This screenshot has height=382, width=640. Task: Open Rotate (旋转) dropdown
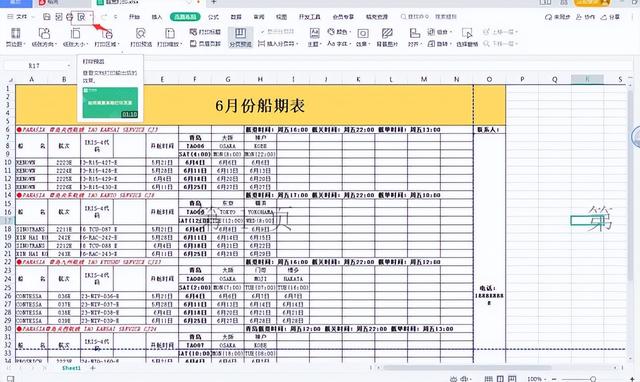pos(440,43)
